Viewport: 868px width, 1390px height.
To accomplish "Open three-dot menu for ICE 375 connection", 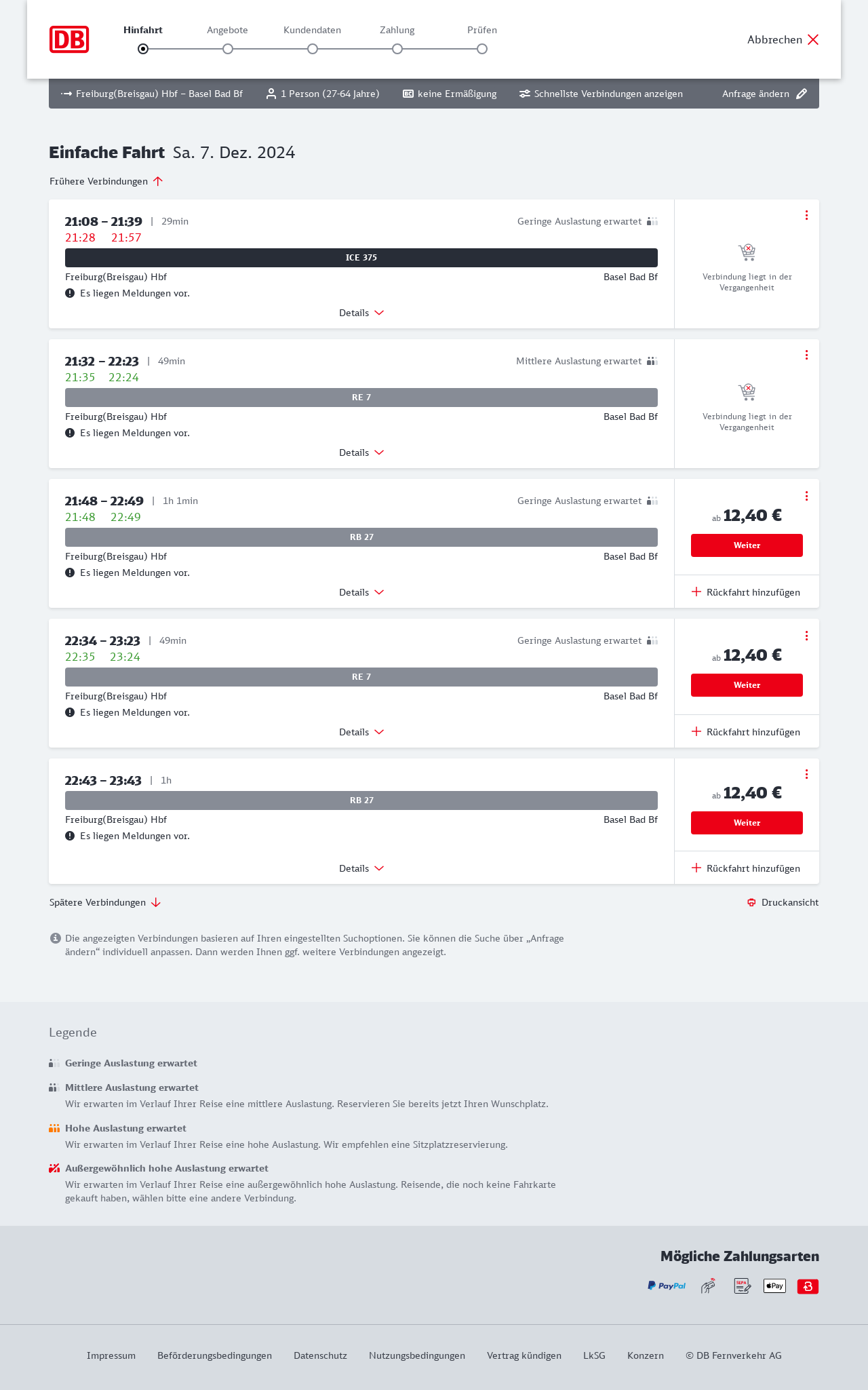I will tap(806, 215).
